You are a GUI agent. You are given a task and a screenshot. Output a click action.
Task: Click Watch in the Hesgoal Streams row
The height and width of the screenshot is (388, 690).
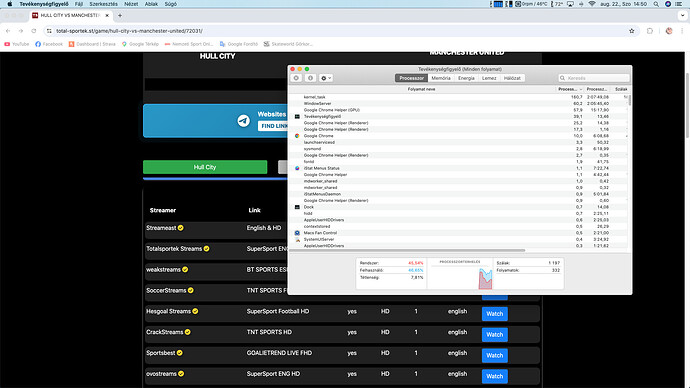click(495, 314)
